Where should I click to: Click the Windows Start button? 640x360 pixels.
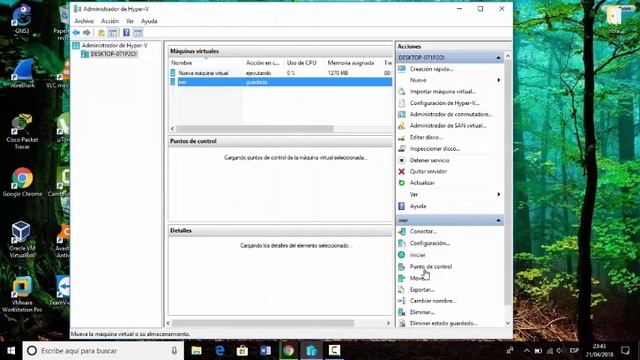pyautogui.click(x=11, y=351)
